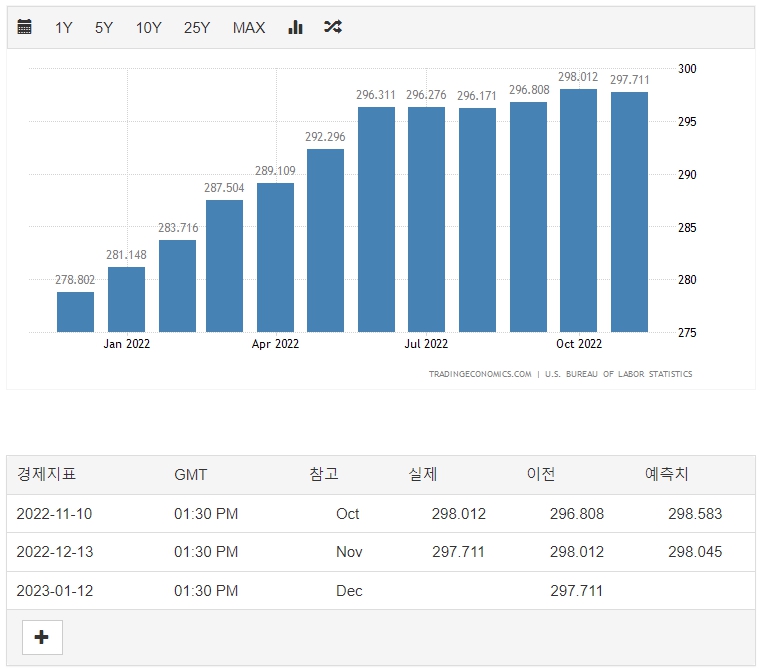Viewport: 760px width, 670px height.
Task: Click previous value 297.711 in Dec row
Action: (x=577, y=590)
